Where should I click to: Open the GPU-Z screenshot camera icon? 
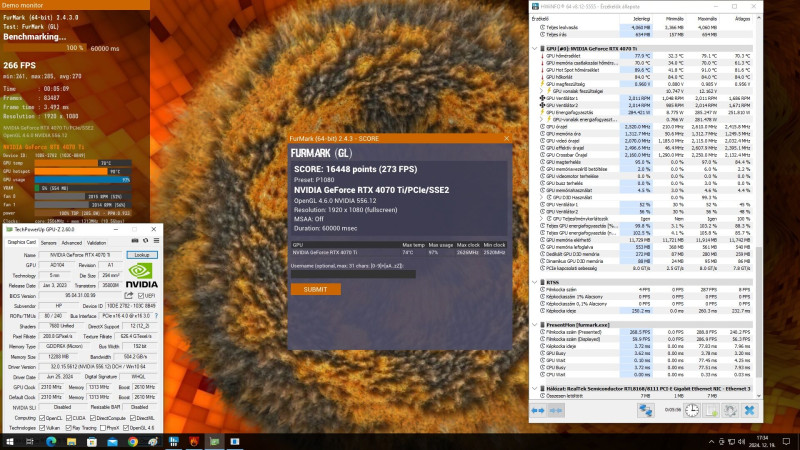tap(135, 241)
